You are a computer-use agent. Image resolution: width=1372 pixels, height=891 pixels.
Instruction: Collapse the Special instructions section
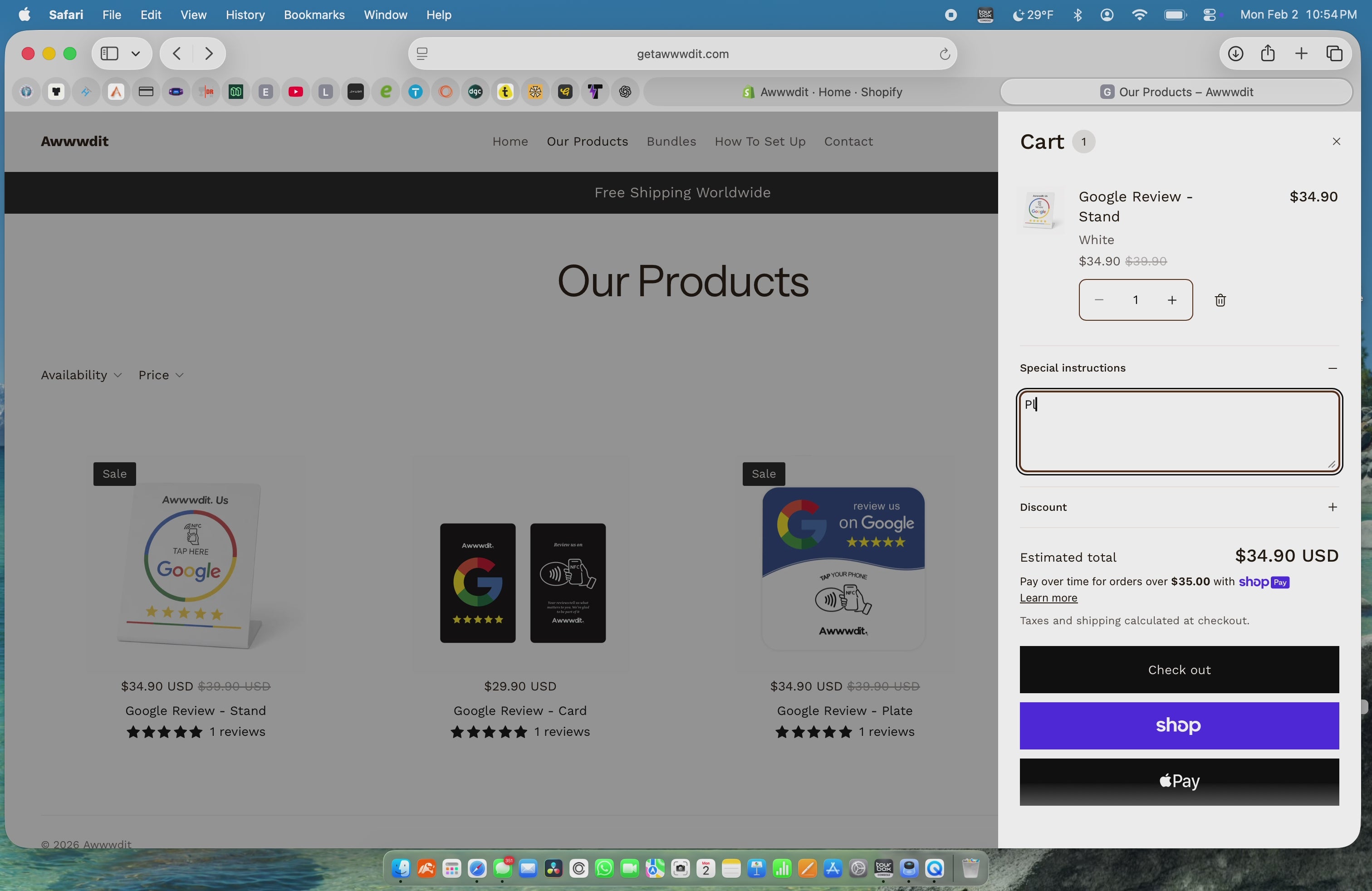pyautogui.click(x=1332, y=368)
